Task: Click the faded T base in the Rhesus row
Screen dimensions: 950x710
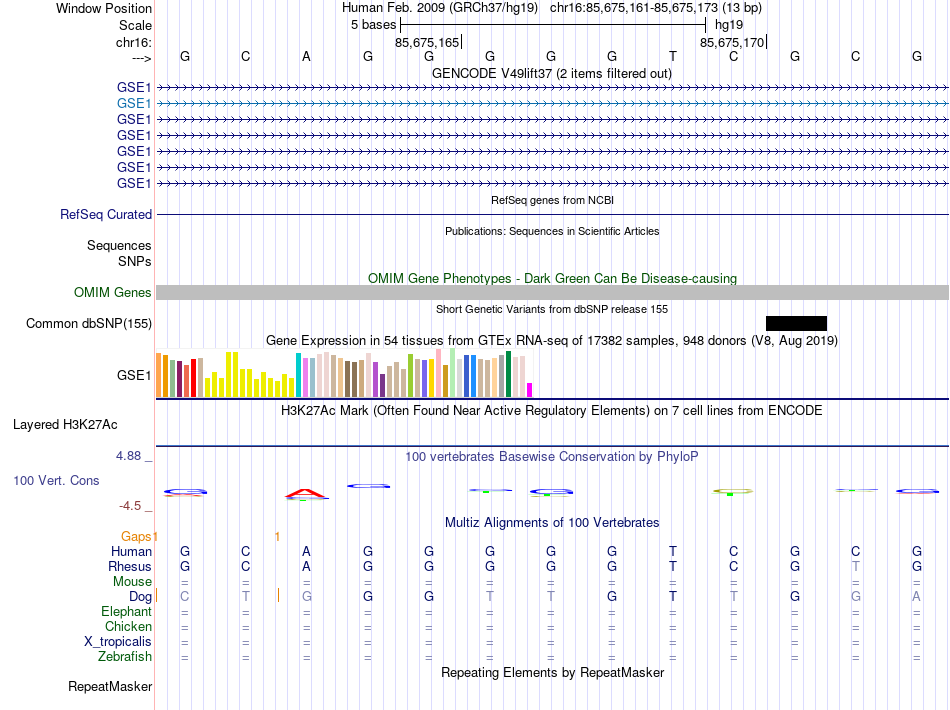Action: pyautogui.click(x=855, y=566)
